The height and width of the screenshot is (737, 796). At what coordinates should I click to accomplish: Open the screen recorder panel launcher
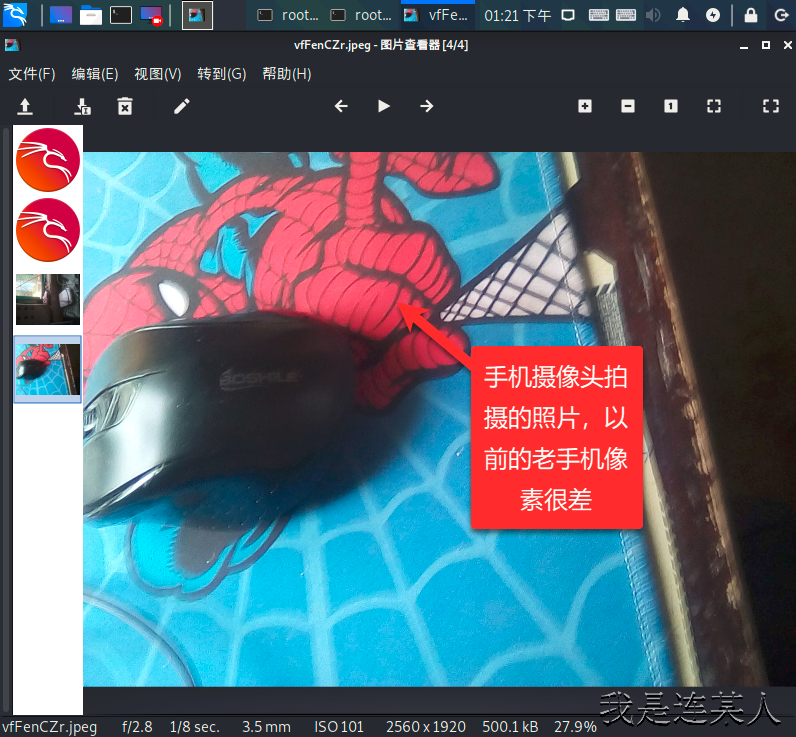point(151,15)
